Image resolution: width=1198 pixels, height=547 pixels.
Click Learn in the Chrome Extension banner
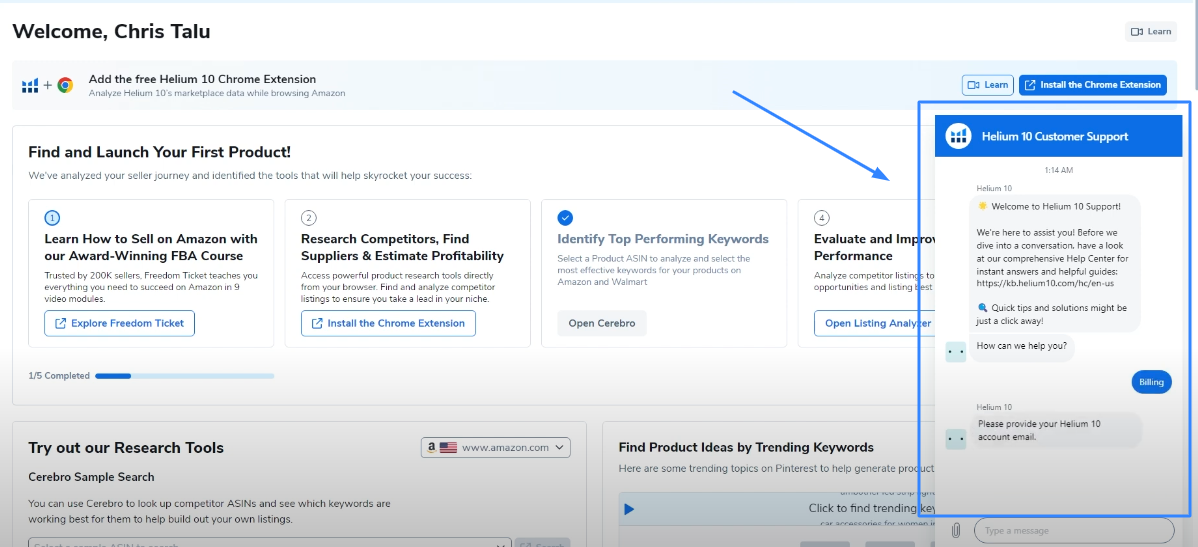[988, 85]
